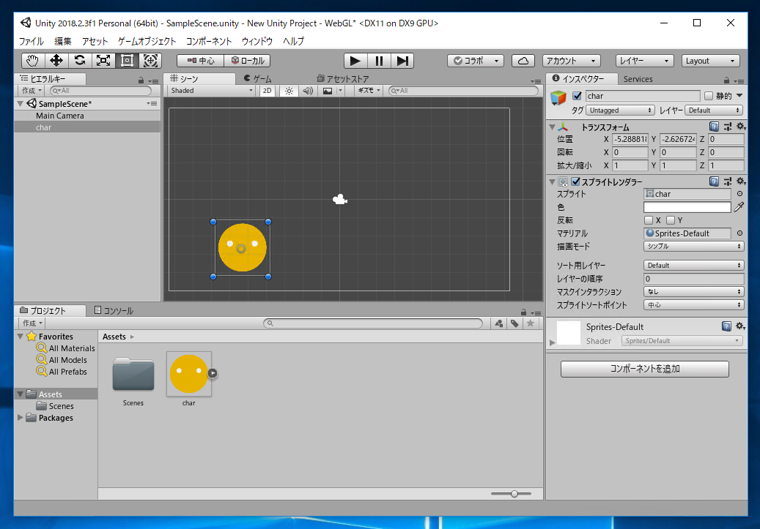Toggle the scene effects image icon
The image size is (760, 529).
(x=328, y=91)
